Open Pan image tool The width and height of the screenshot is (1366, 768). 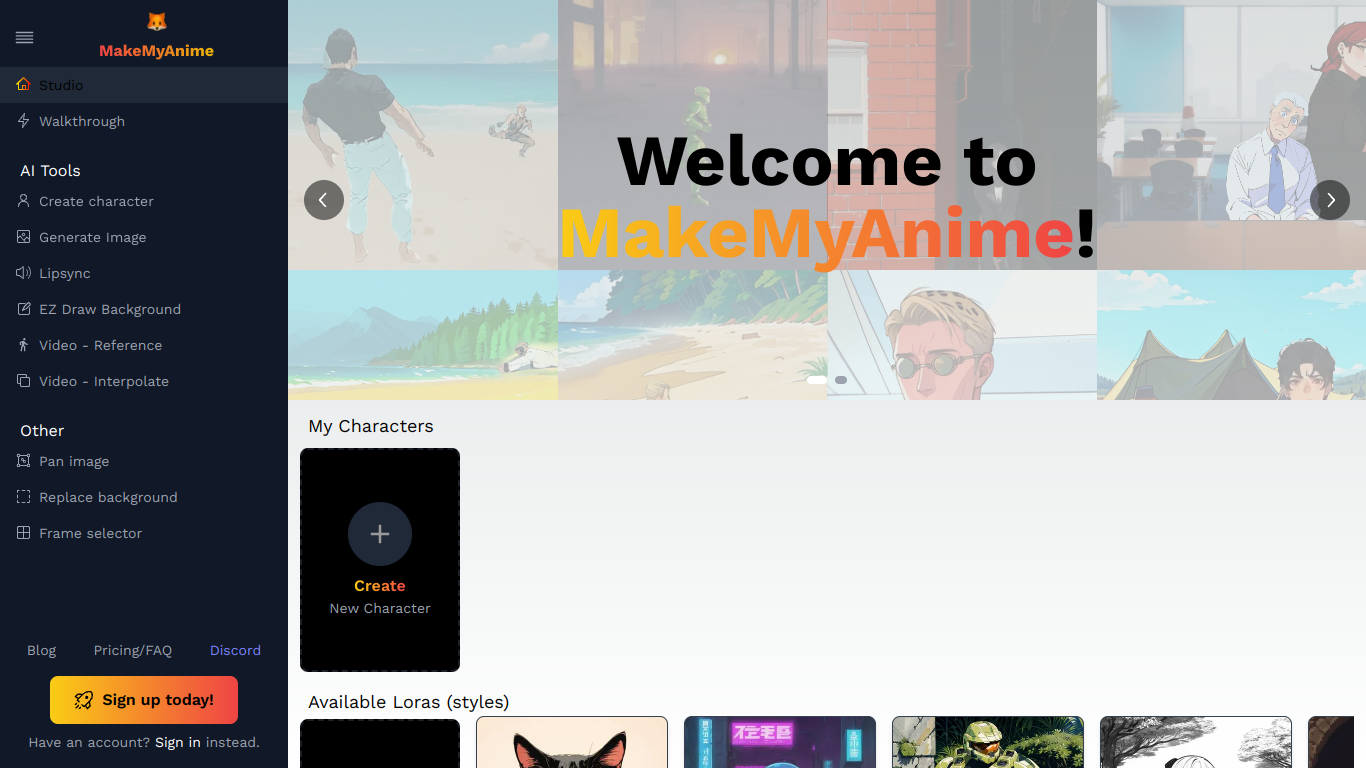pyautogui.click(x=144, y=461)
